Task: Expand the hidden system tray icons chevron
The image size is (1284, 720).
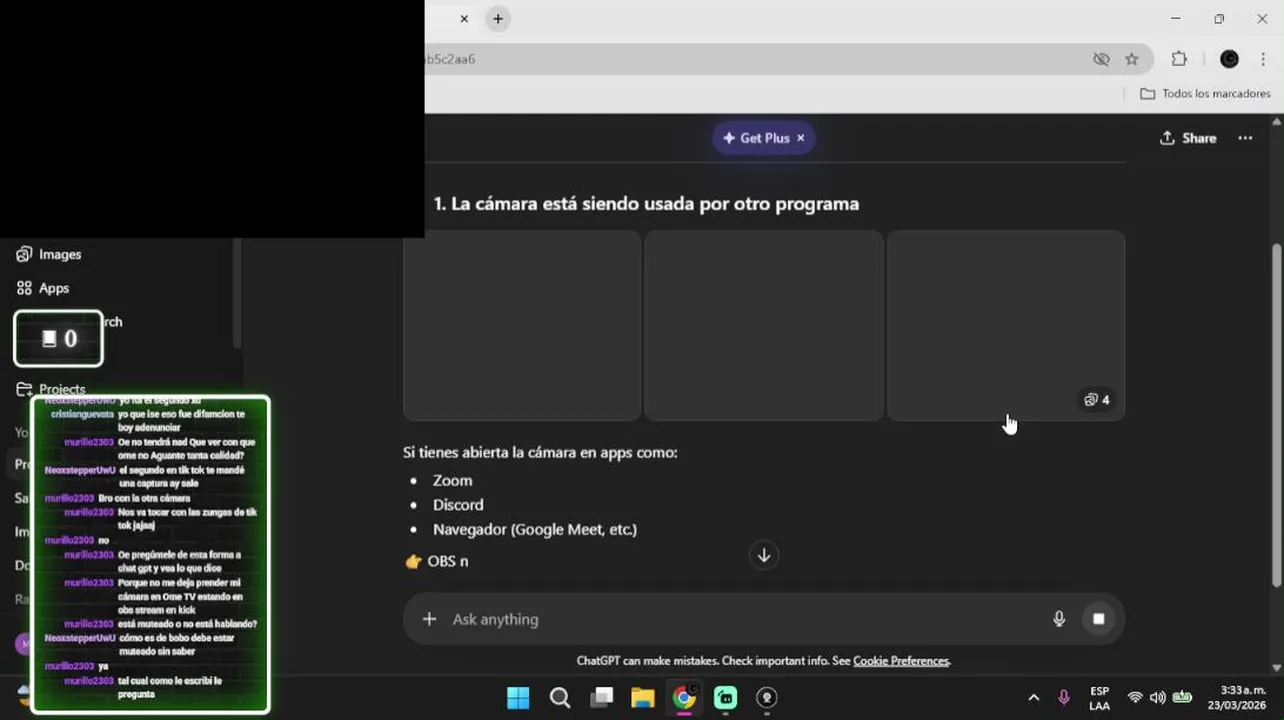Action: [x=1033, y=698]
